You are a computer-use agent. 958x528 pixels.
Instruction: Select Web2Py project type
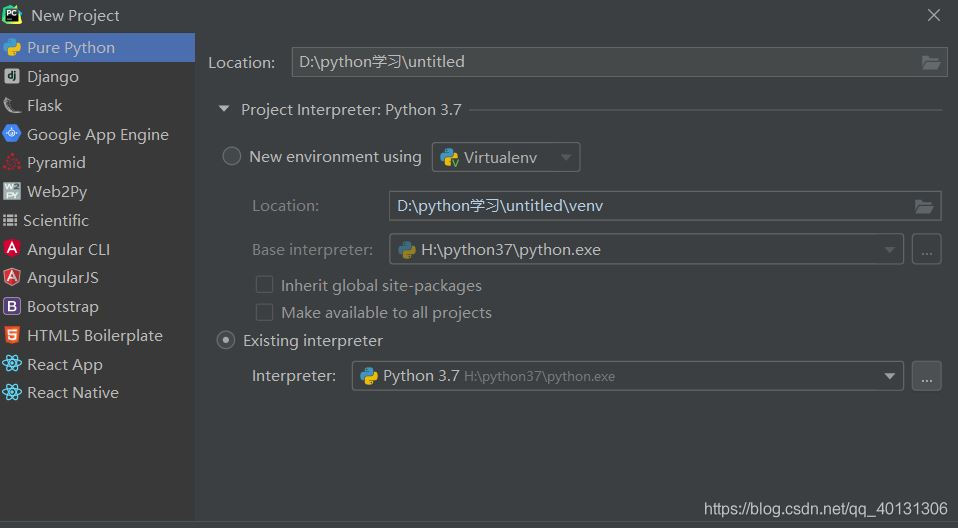(x=97, y=191)
